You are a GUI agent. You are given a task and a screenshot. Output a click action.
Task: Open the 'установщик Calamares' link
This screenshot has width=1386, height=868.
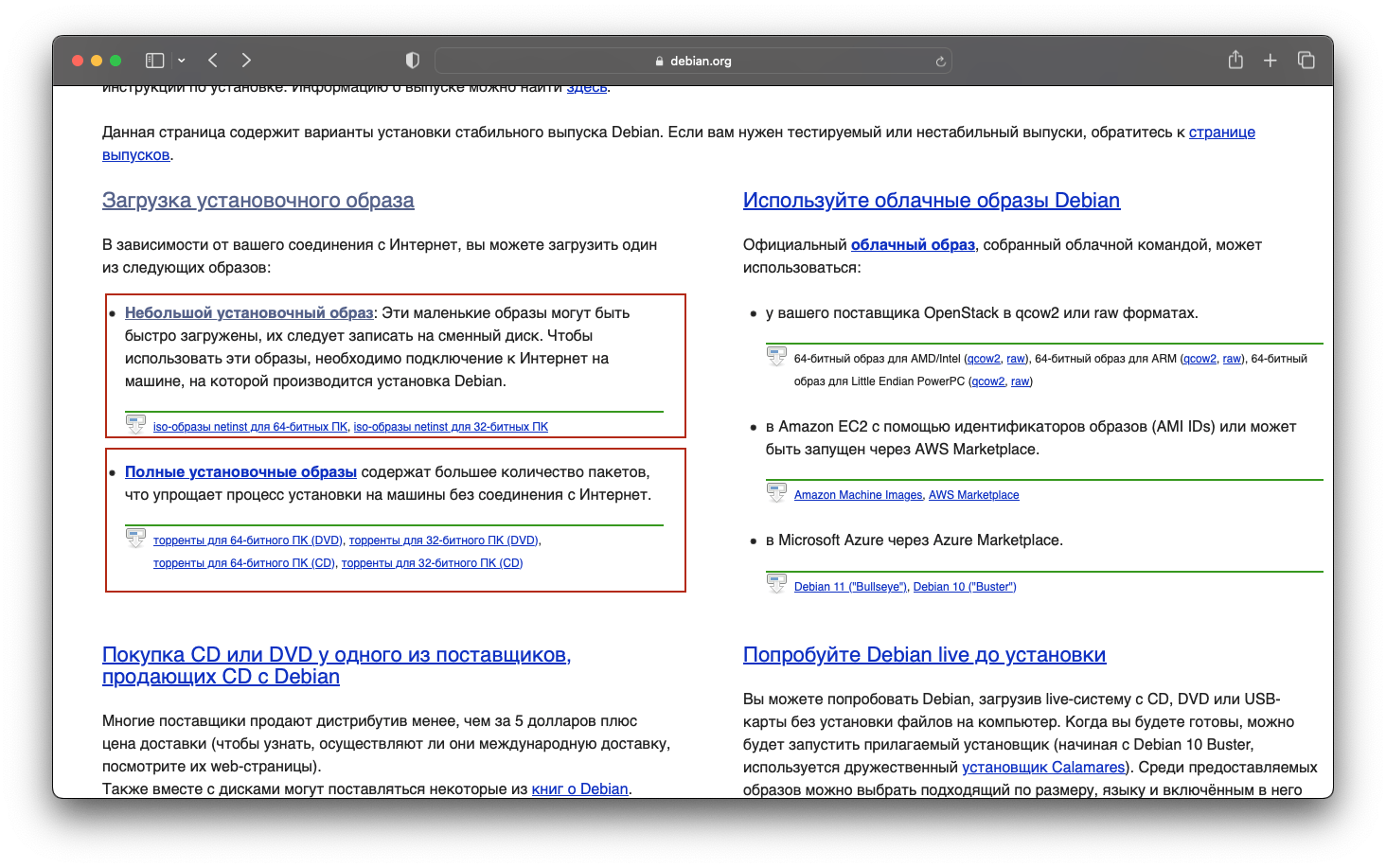point(1043,768)
